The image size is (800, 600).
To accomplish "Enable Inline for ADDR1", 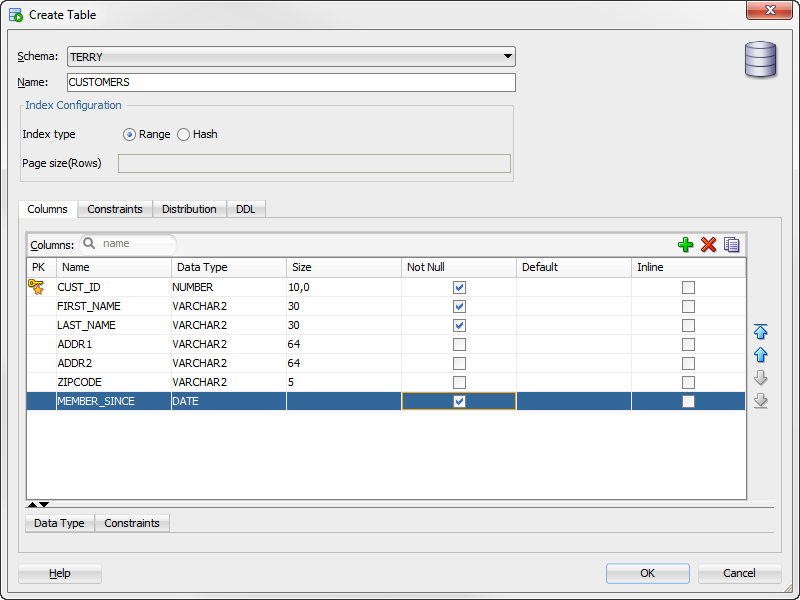I will click(688, 344).
